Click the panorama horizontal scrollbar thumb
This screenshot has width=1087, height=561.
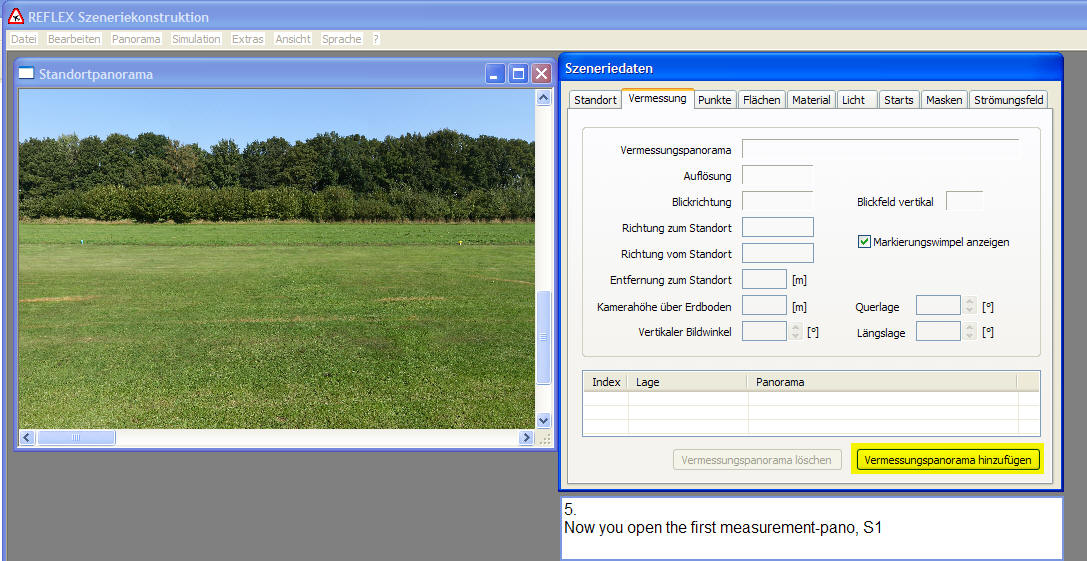pyautogui.click(x=76, y=438)
